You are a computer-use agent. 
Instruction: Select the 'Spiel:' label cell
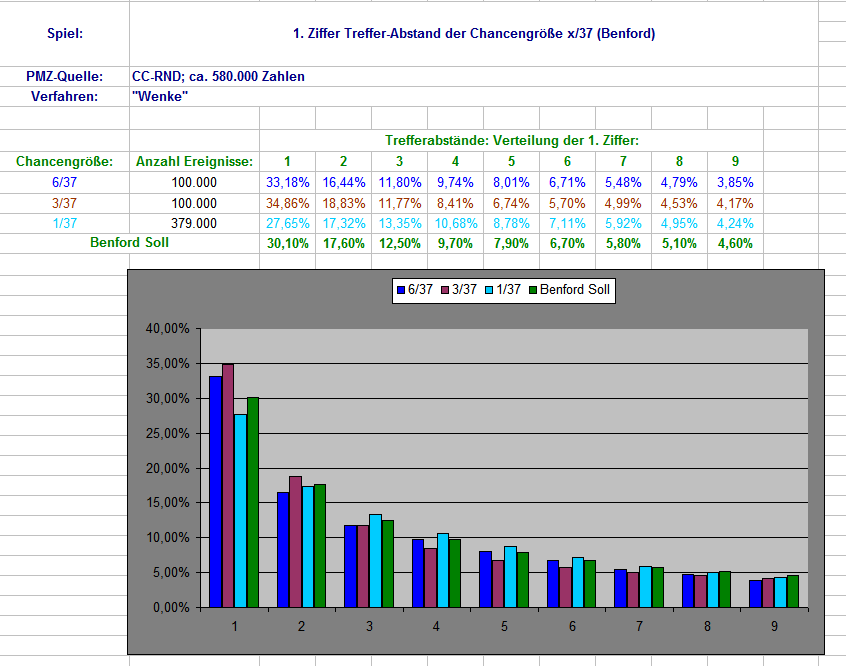click(65, 33)
